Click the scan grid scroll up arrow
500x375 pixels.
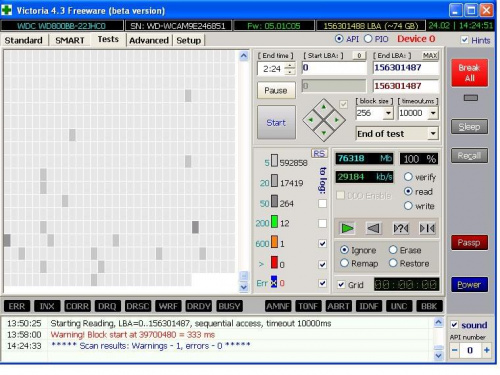(244, 56)
